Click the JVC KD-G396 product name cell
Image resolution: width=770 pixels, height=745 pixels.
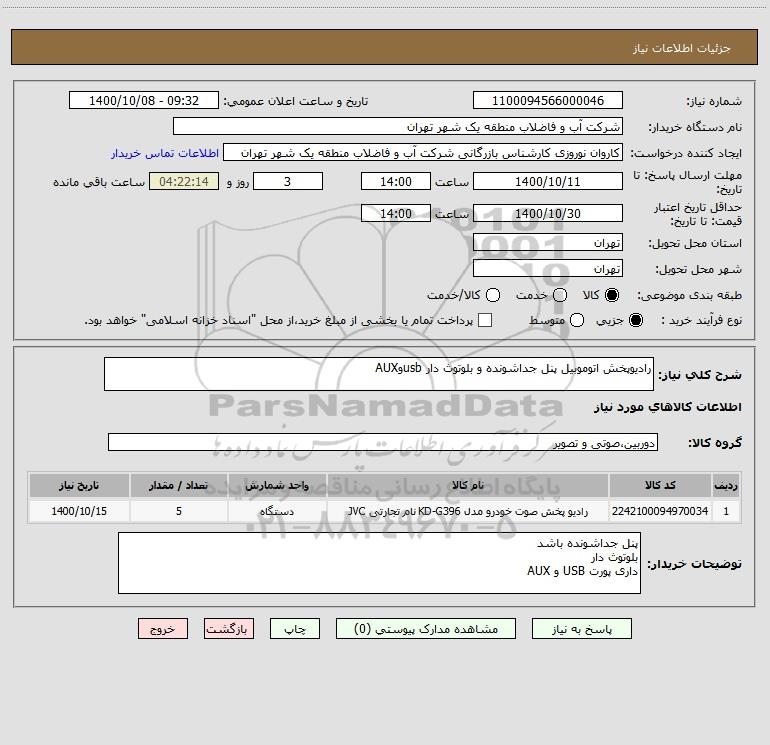tap(468, 511)
